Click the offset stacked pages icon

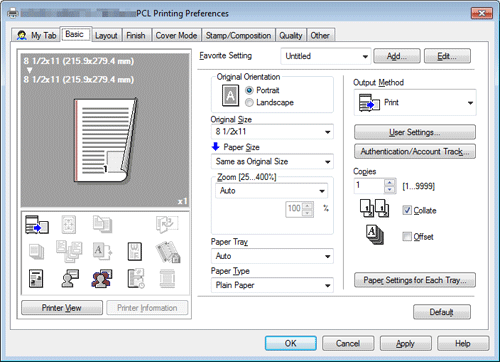(x=374, y=235)
